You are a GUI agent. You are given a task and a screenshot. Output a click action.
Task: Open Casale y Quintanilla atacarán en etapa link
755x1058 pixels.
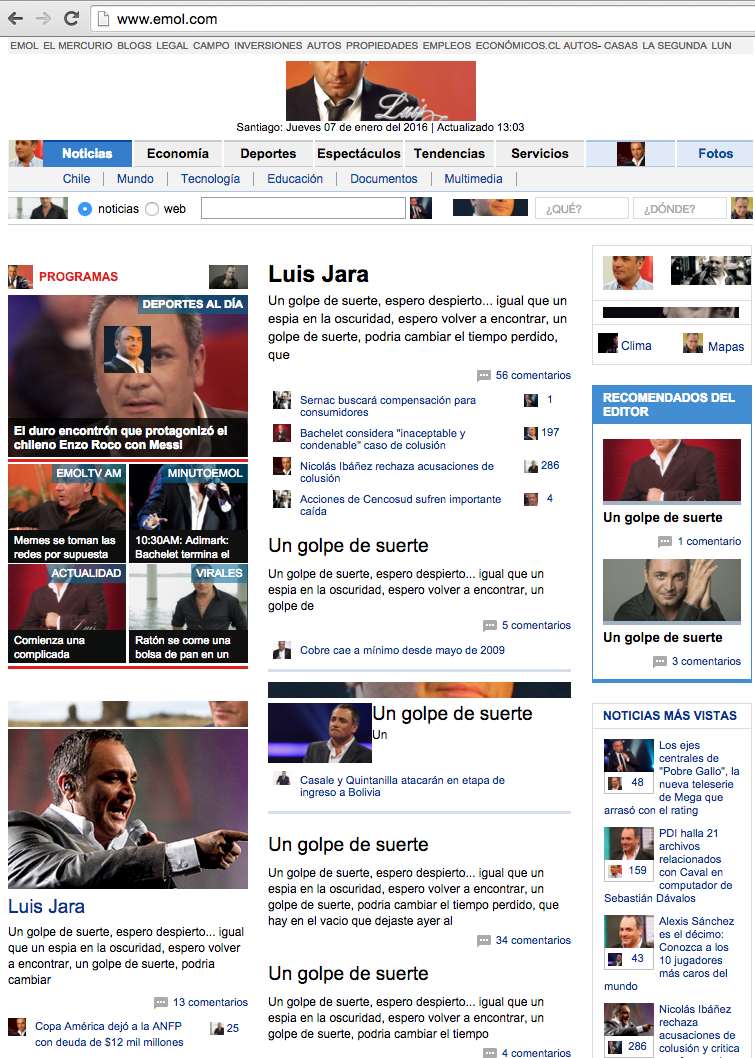402,786
